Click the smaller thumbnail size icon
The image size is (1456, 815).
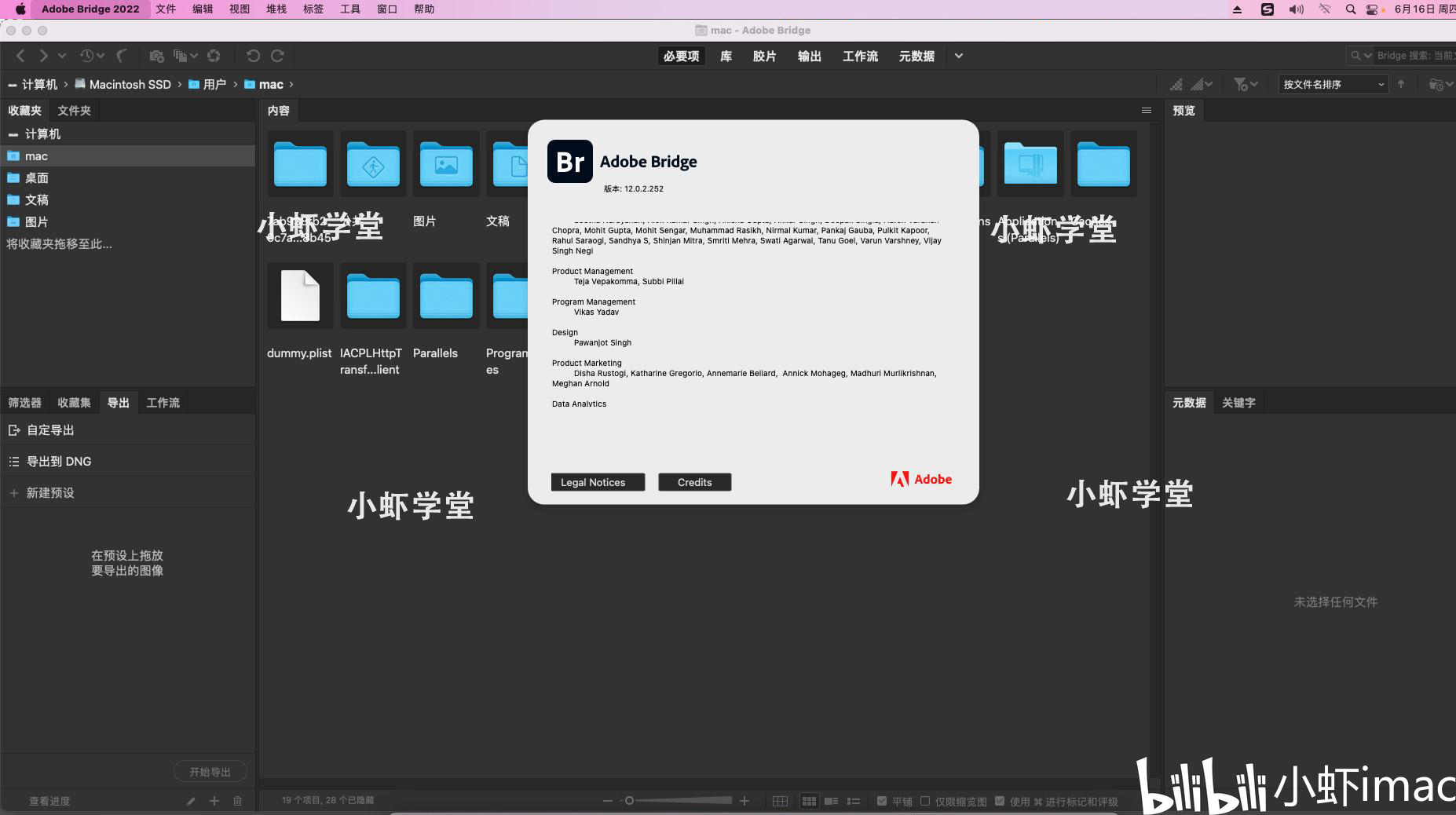[x=606, y=801]
